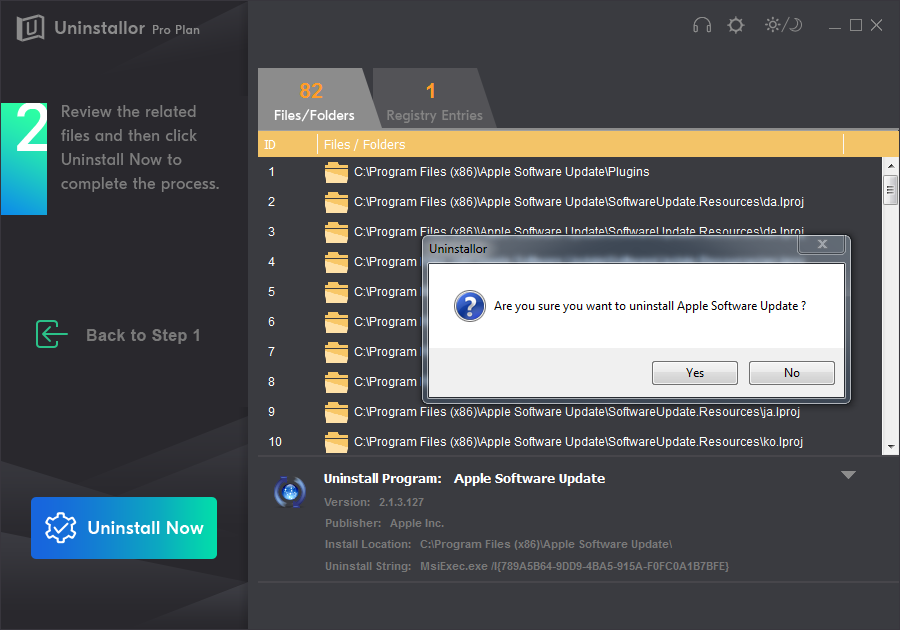Close the Uninstallor confirmation dialog
This screenshot has height=630, width=900.
(x=821, y=244)
